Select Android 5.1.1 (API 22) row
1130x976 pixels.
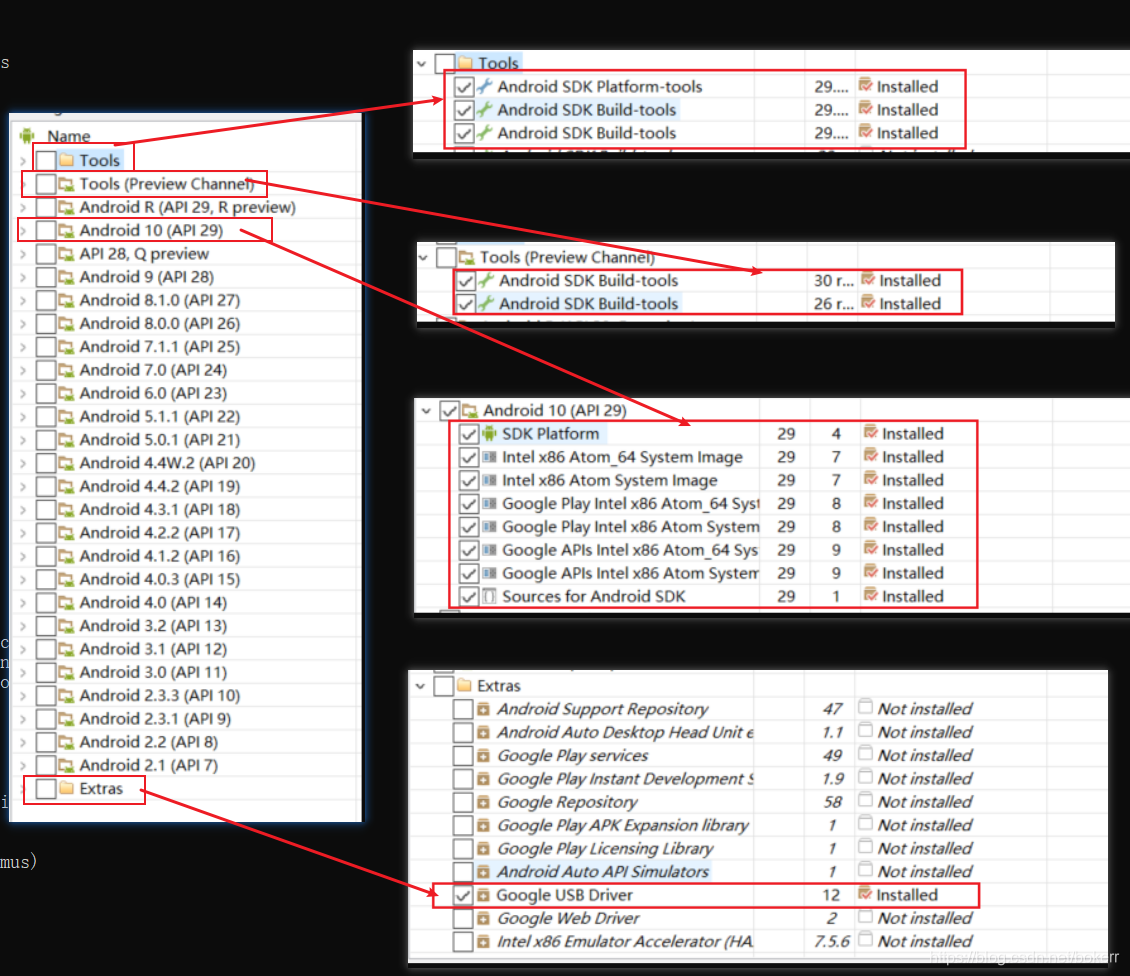(186, 416)
